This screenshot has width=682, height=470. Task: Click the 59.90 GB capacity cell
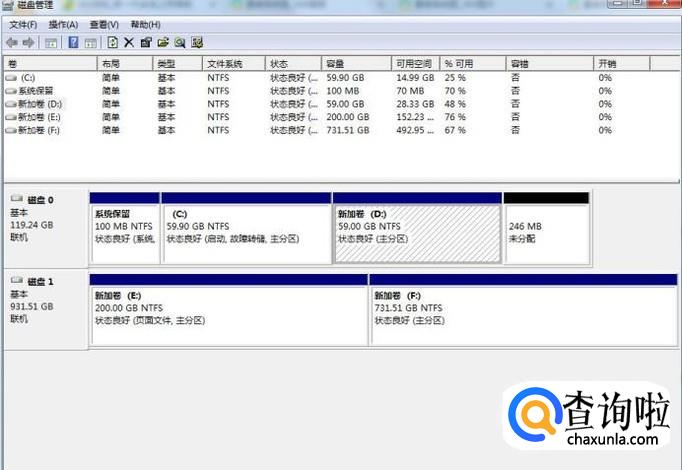pos(345,78)
